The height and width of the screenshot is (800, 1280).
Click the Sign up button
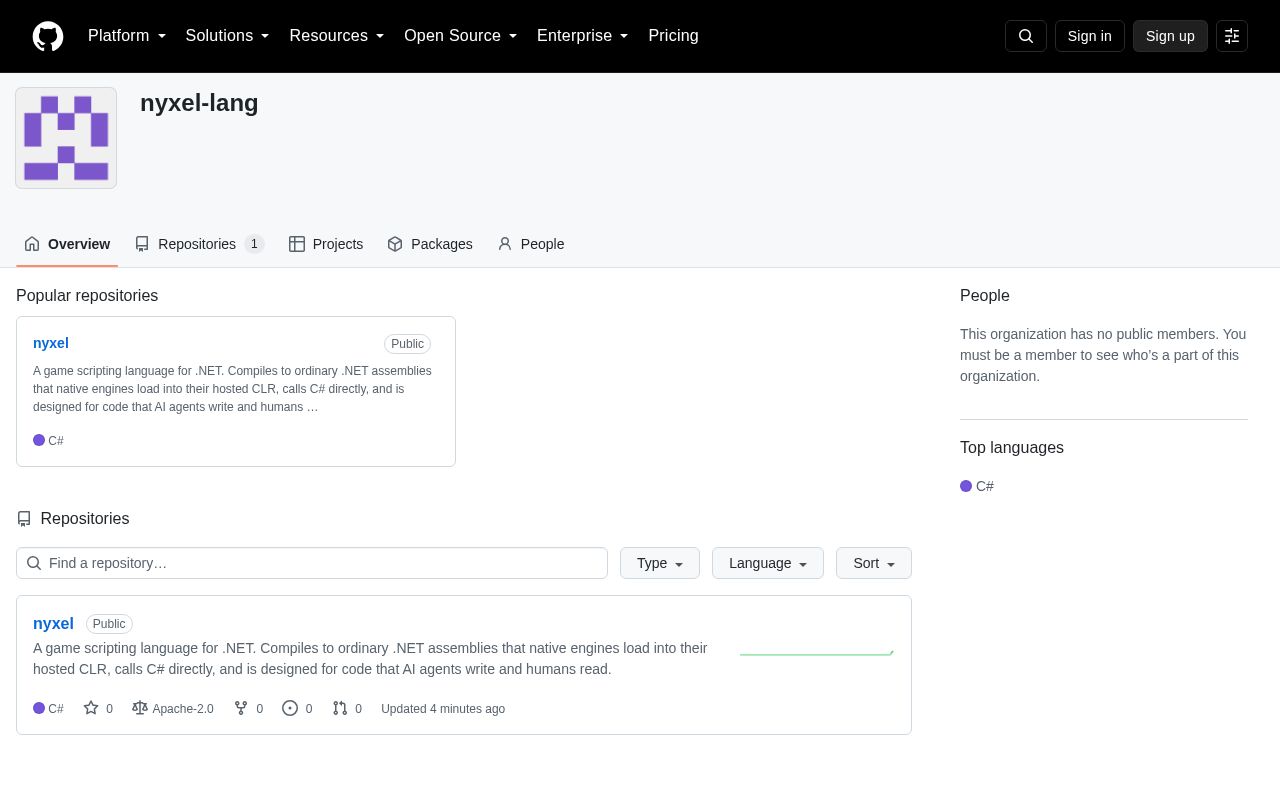[1170, 36]
